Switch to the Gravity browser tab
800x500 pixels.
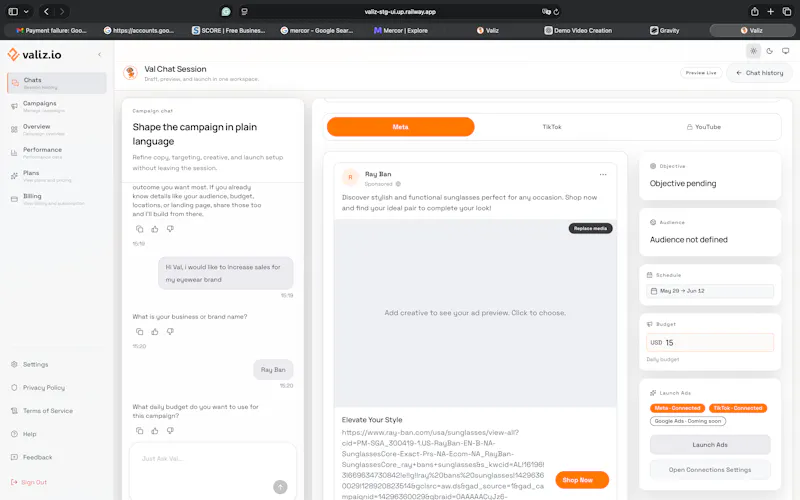[664, 31]
